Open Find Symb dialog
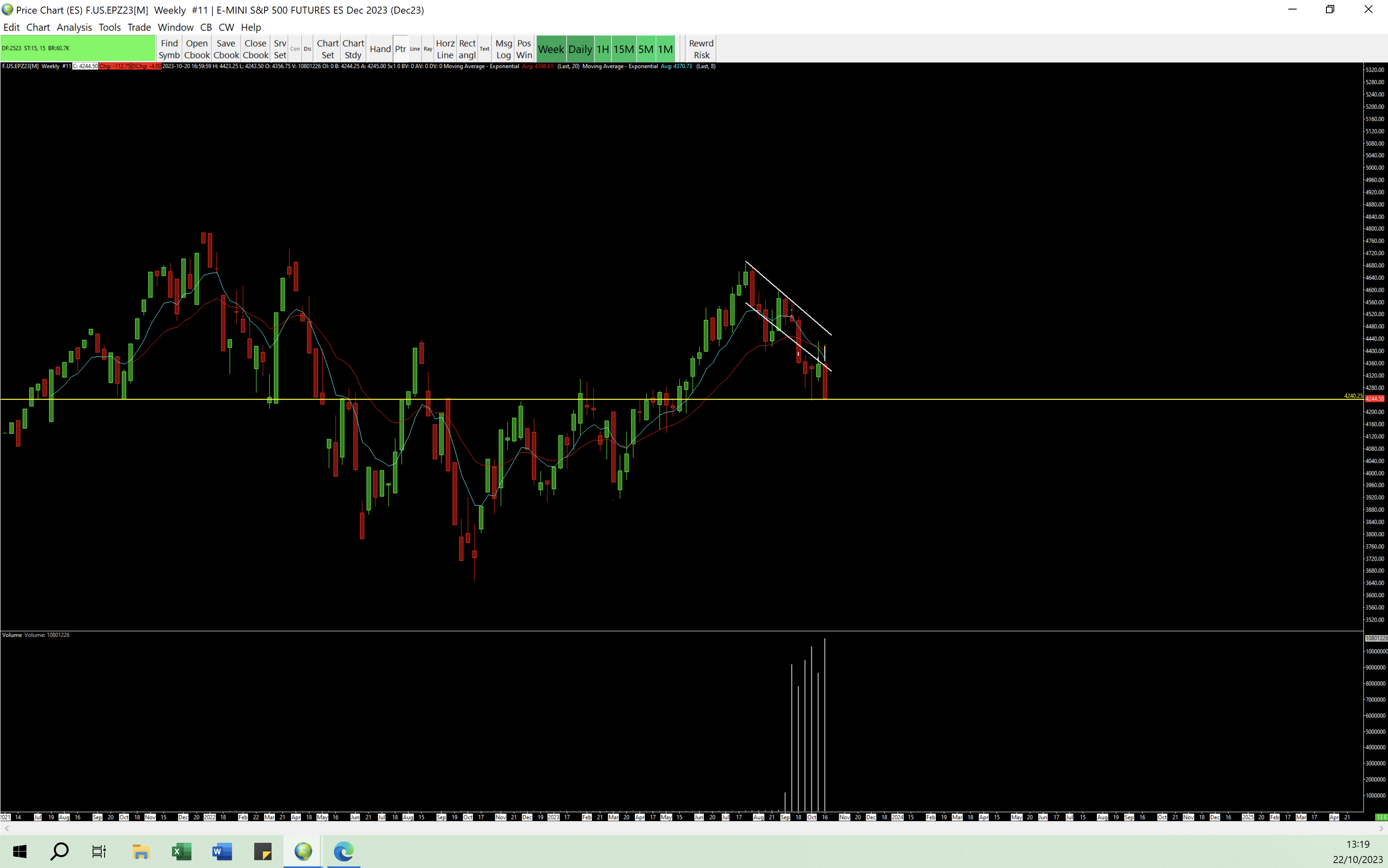The height and width of the screenshot is (868, 1388). point(169,49)
